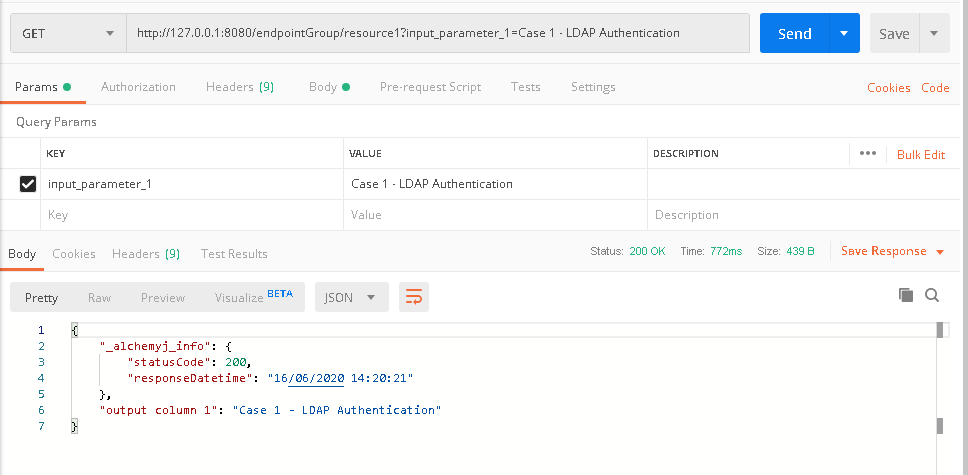The image size is (968, 475).
Task: Click the Code link
Action: (935, 88)
